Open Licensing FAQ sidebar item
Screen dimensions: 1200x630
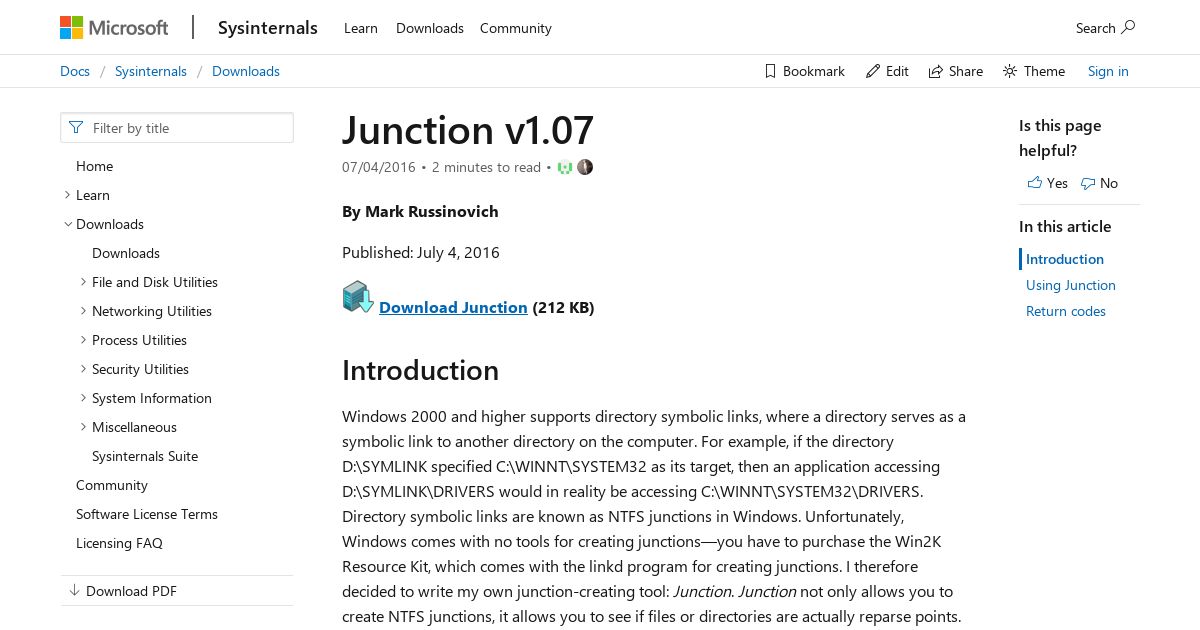[119, 543]
